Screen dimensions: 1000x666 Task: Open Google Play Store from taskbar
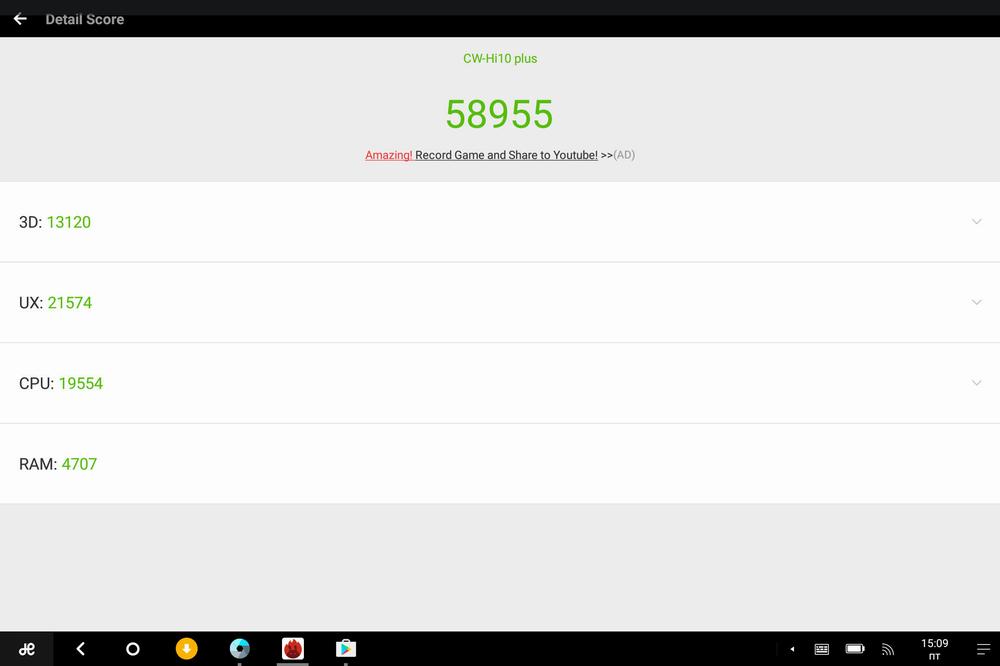coord(345,649)
